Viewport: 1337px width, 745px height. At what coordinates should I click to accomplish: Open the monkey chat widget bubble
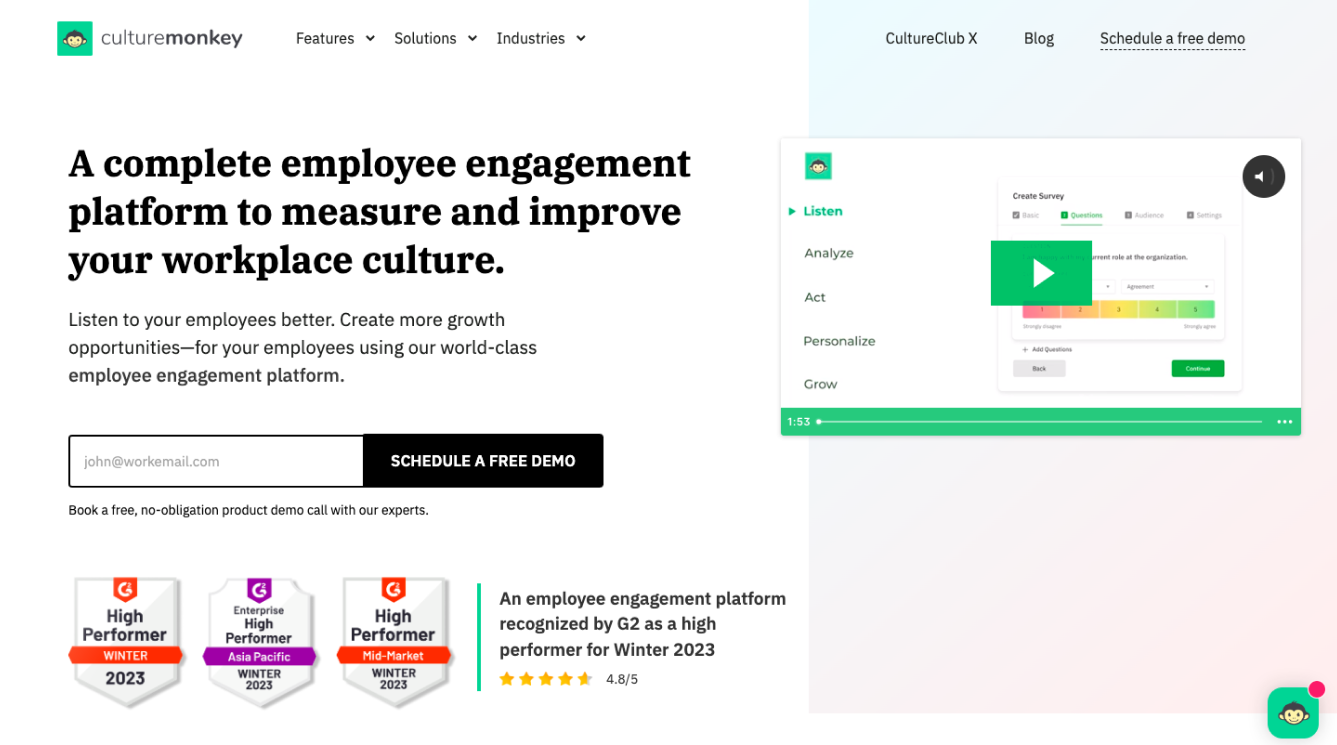1292,712
